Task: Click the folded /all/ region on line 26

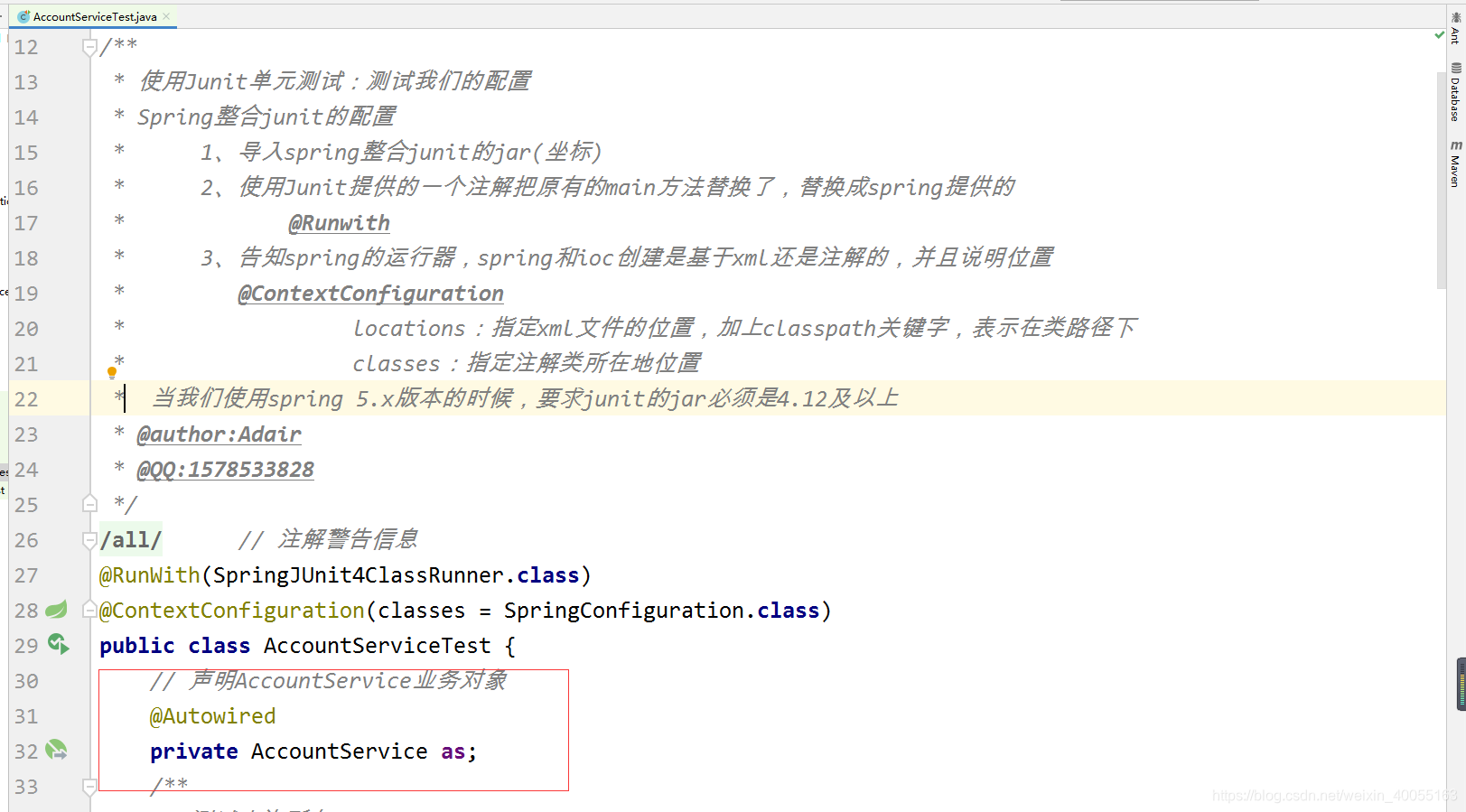Action: pos(131,540)
